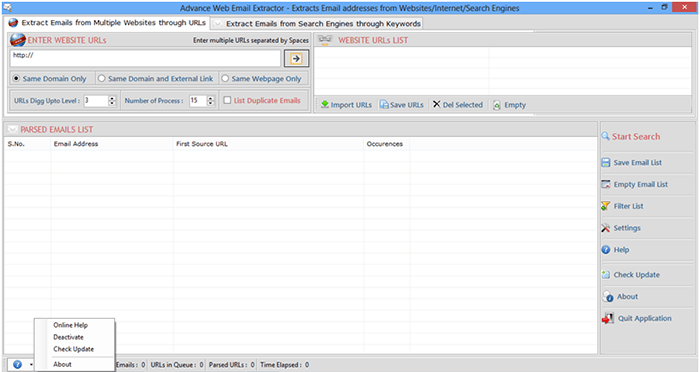Click the Del Selected X icon
The width and height of the screenshot is (700, 372).
coord(437,104)
